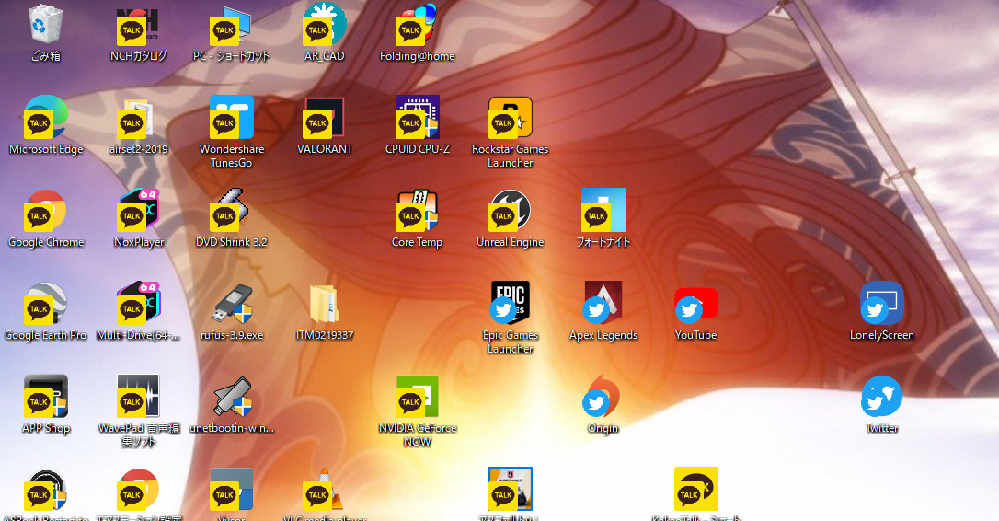Open the ごみ箱 recycle bin icon
999x521 pixels.
pyautogui.click(x=46, y=25)
